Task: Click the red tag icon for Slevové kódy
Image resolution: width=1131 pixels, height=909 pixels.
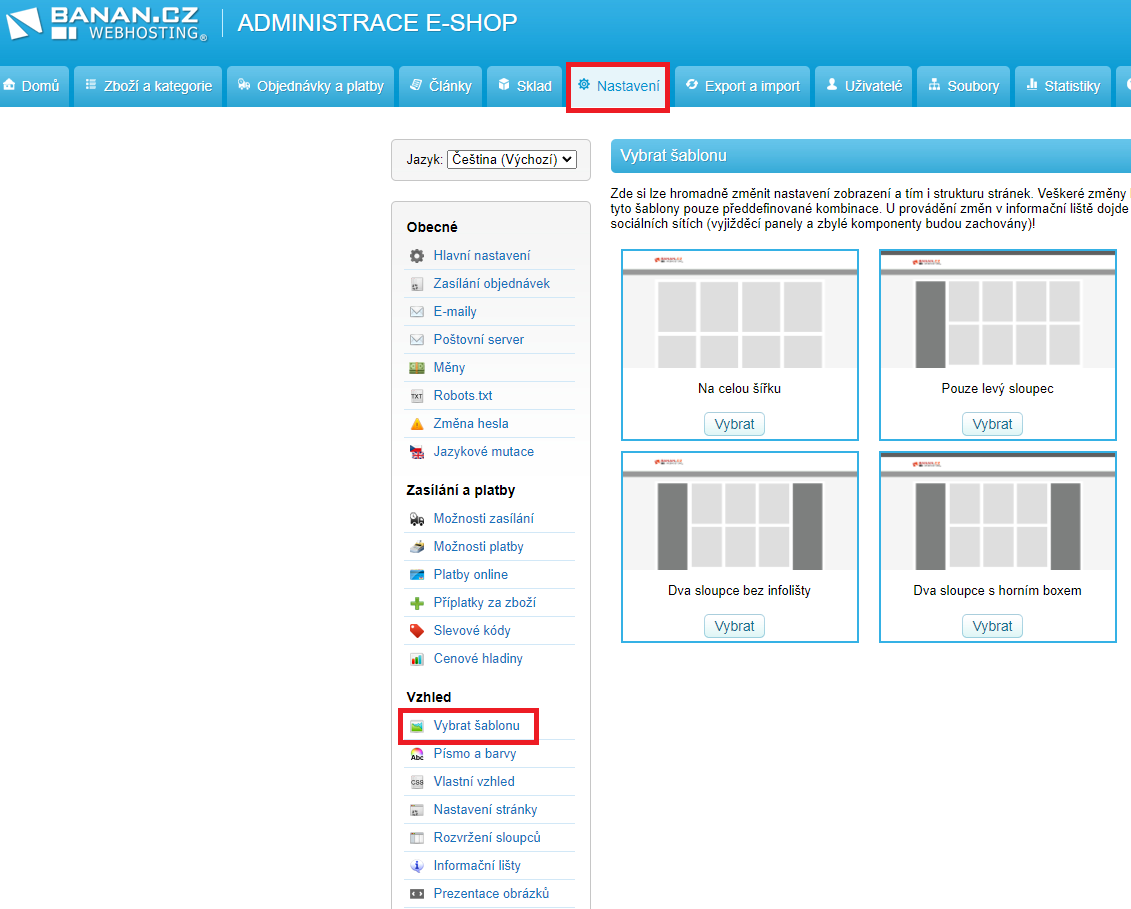Action: click(417, 631)
